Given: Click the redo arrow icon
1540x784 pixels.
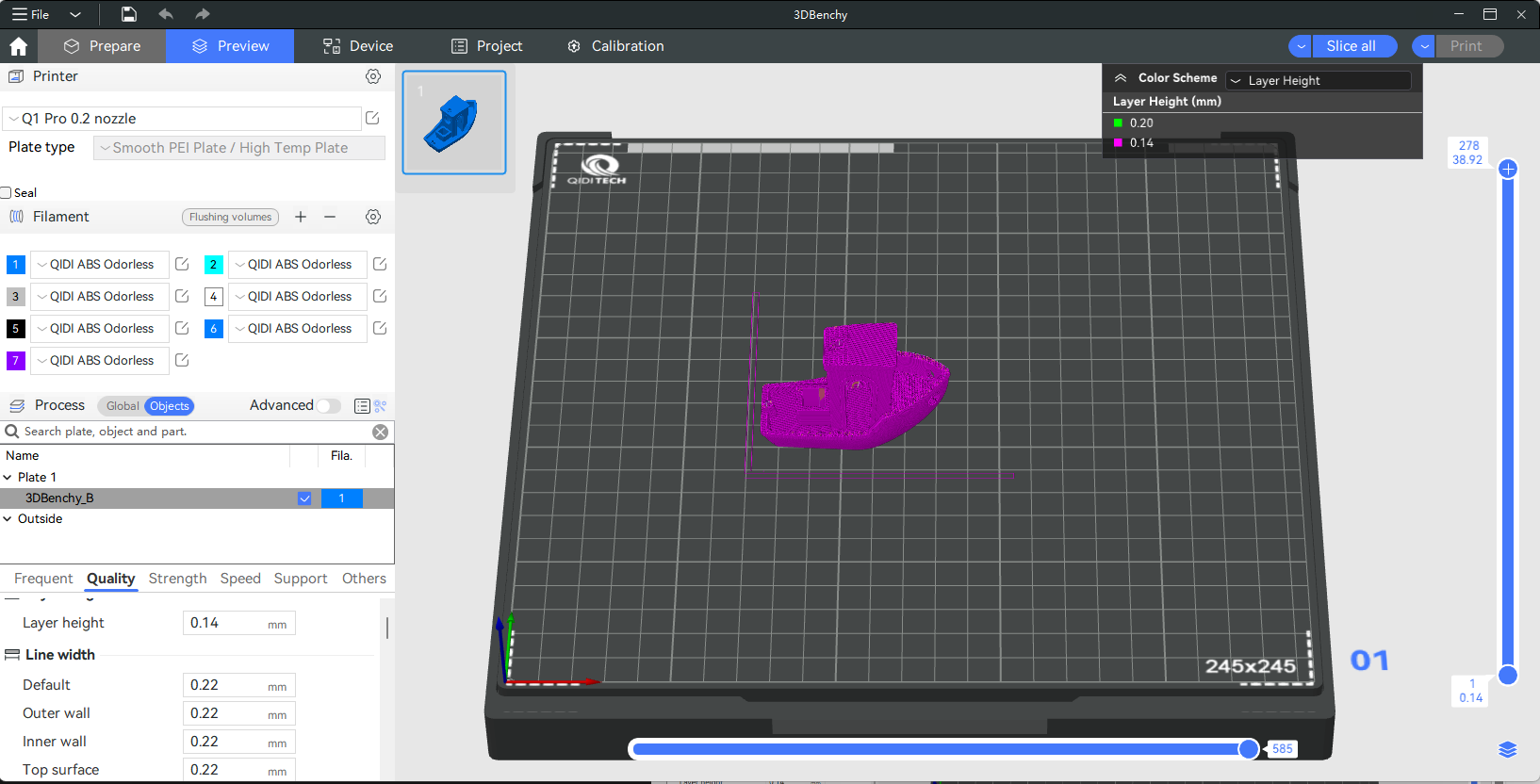Looking at the screenshot, I should 202,14.
